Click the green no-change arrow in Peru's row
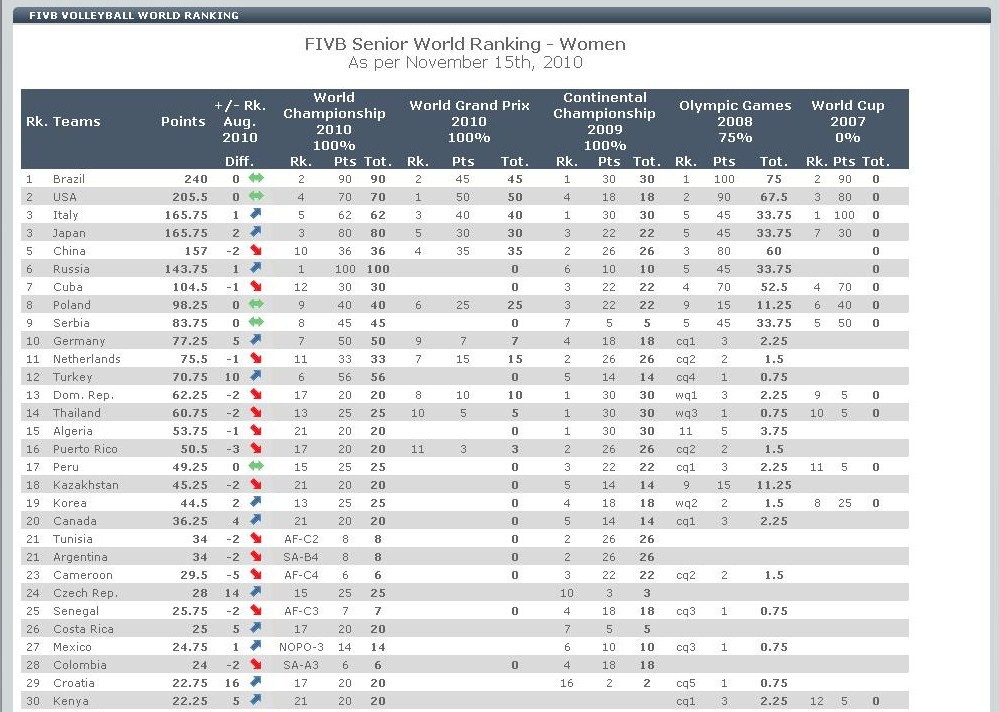The width and height of the screenshot is (999, 712). tap(255, 467)
